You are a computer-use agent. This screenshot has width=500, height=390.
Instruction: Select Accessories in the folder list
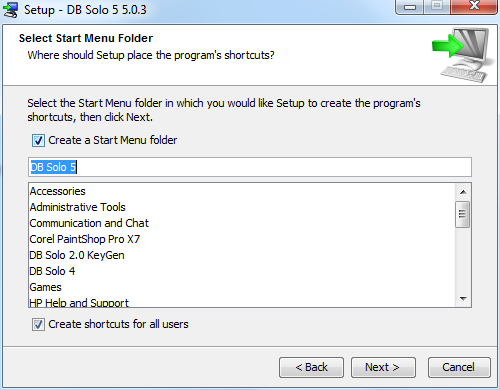pyautogui.click(x=58, y=191)
